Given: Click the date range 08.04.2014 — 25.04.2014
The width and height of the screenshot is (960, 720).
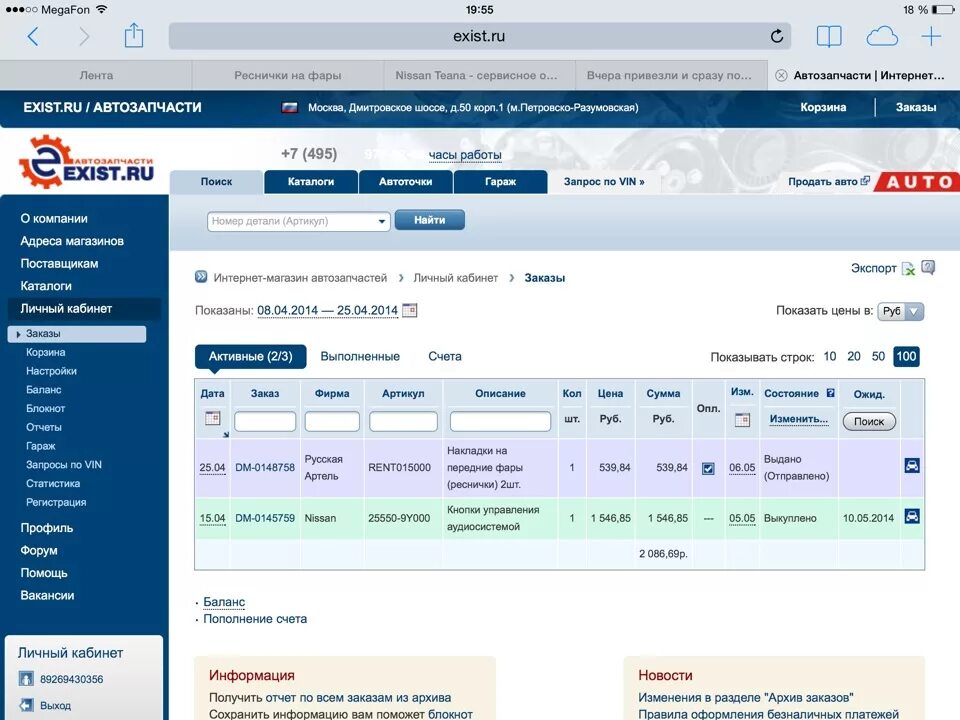Looking at the screenshot, I should [x=328, y=310].
